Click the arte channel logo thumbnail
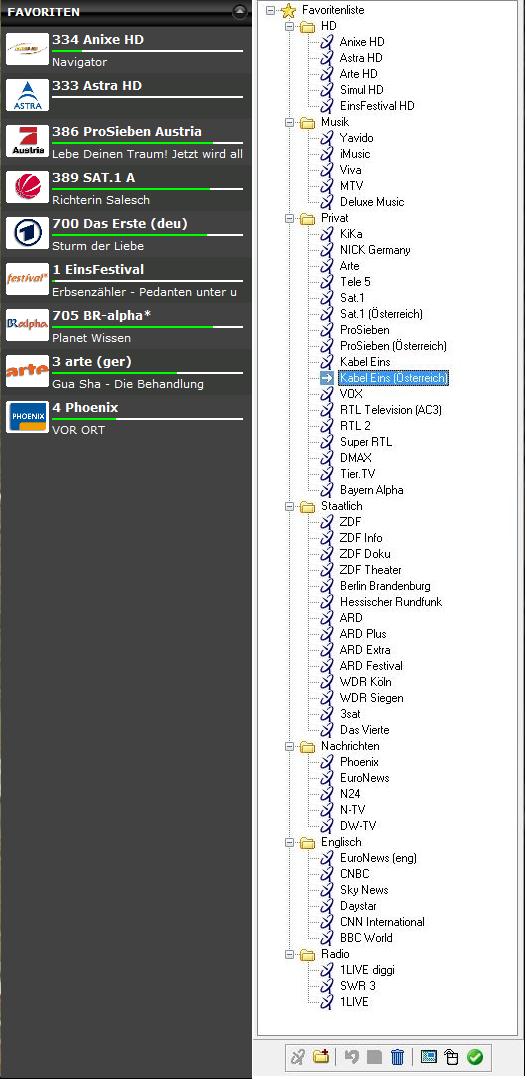This screenshot has height=1089, width=527. (27, 371)
